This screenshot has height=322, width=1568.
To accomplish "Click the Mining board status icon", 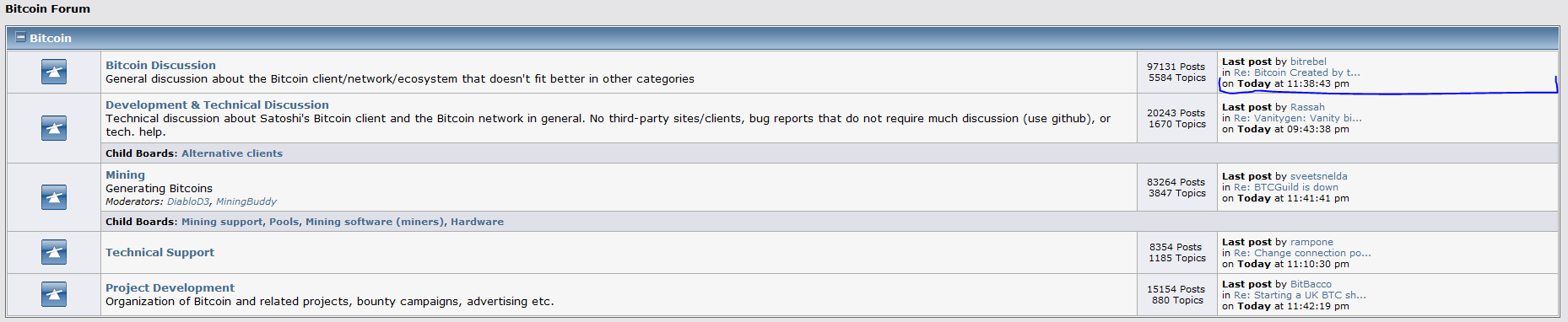I will pos(54,197).
